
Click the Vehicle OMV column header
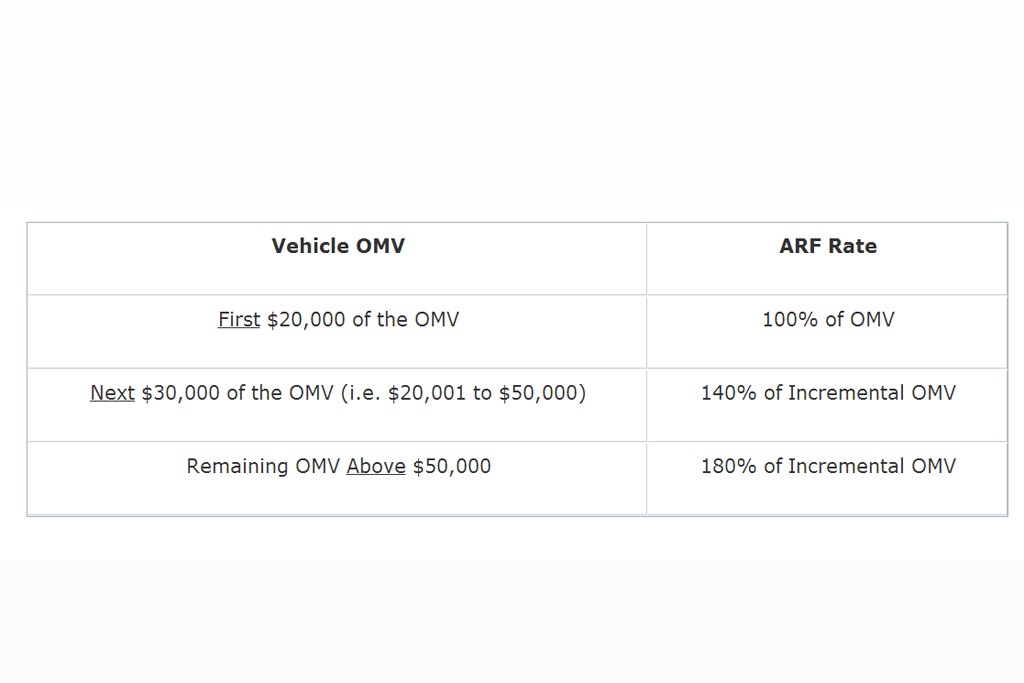(x=338, y=246)
